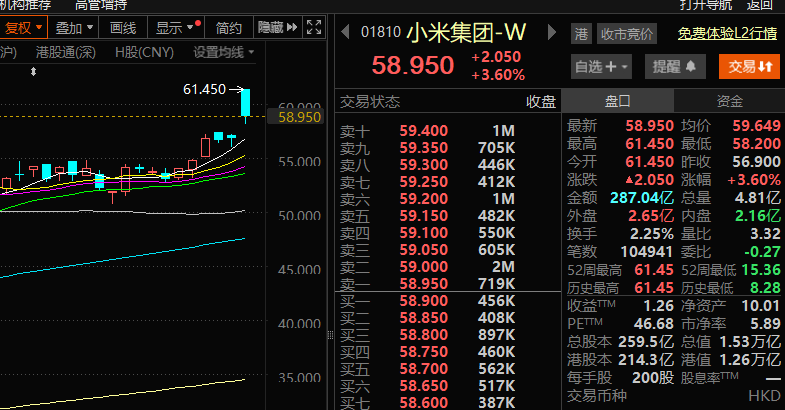Select 卖七 price 59.250

[424, 182]
